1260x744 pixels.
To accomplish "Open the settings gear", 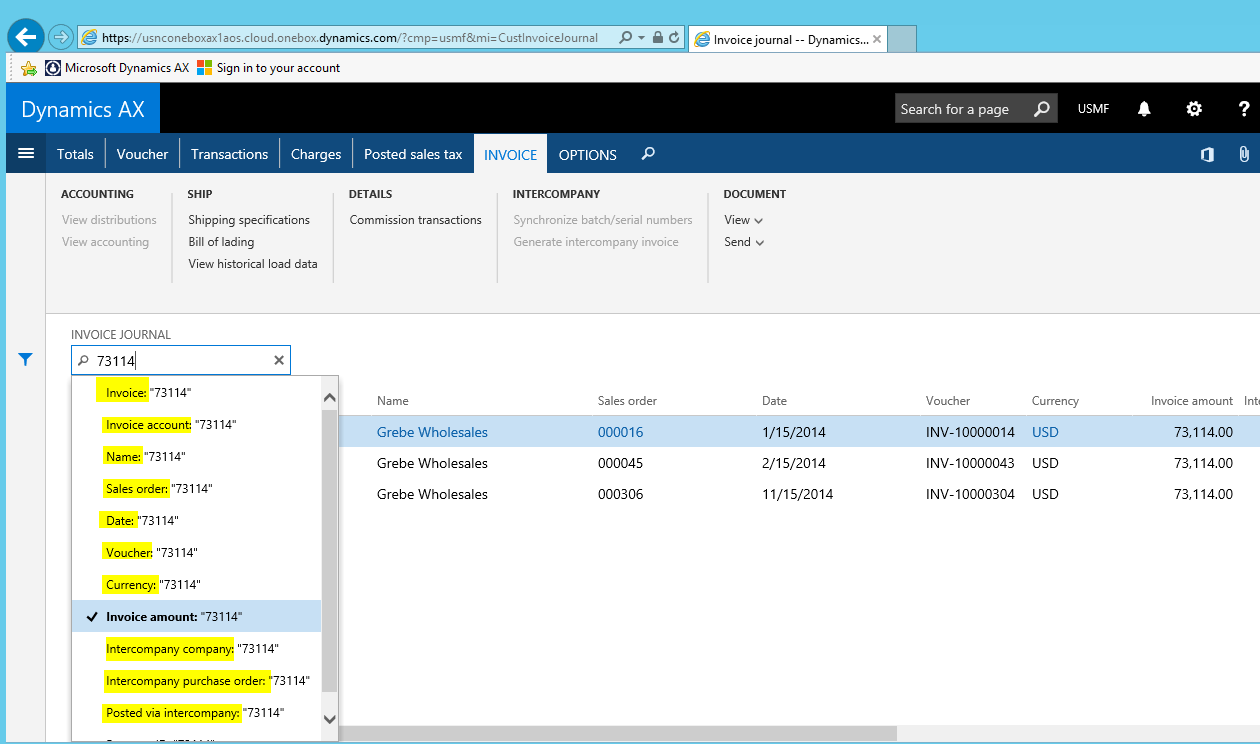I will click(x=1194, y=109).
